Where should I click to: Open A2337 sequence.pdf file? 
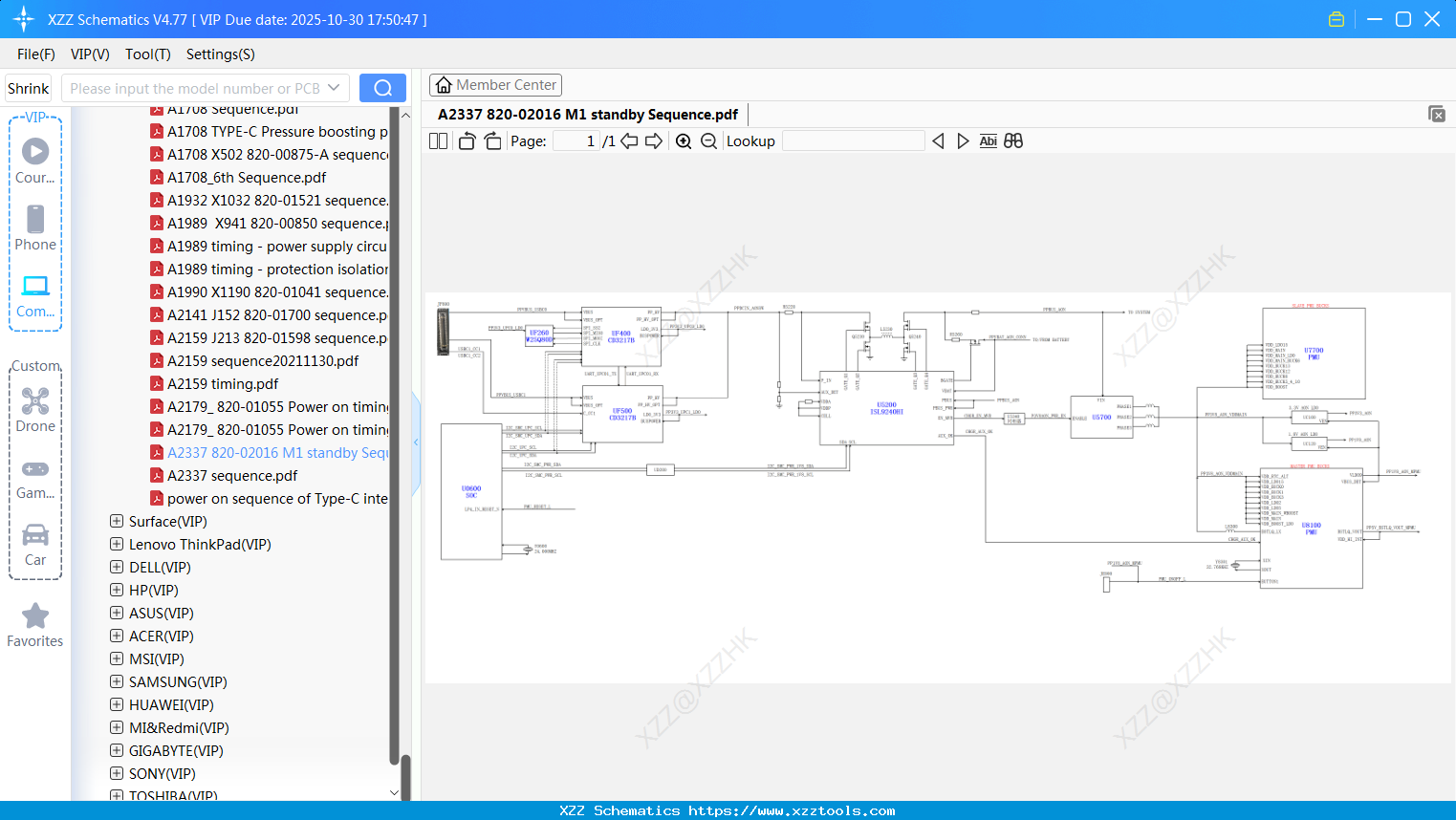pyautogui.click(x=232, y=475)
